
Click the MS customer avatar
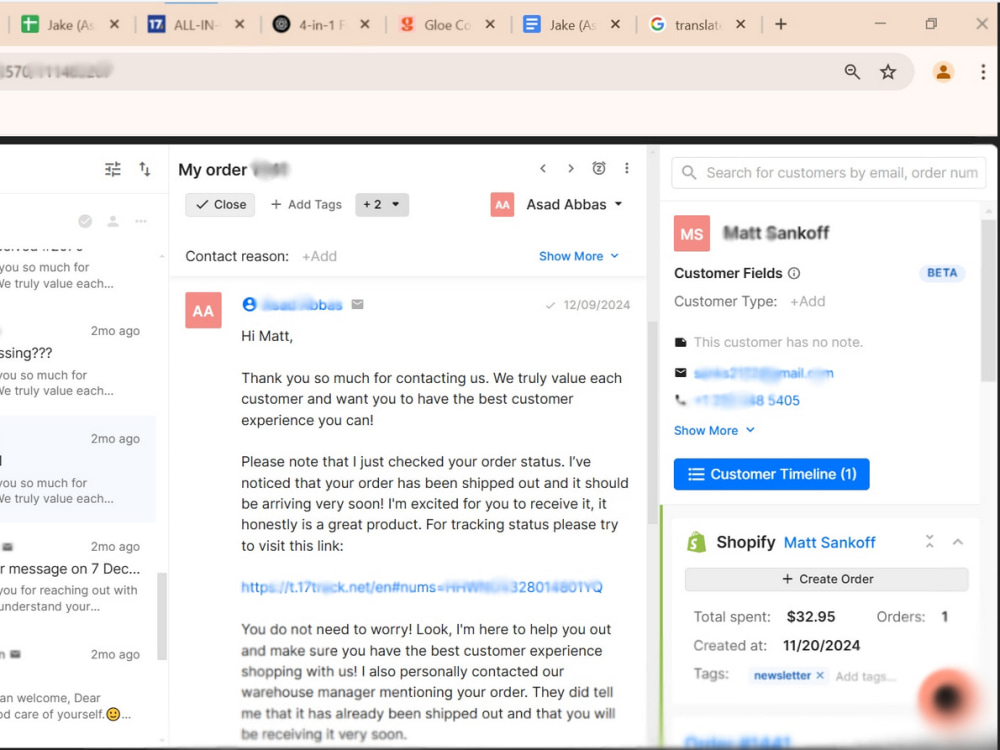(692, 233)
